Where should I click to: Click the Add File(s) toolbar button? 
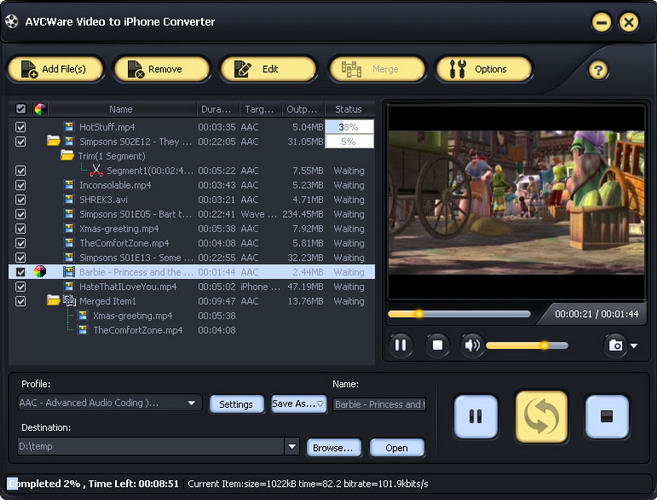click(55, 69)
